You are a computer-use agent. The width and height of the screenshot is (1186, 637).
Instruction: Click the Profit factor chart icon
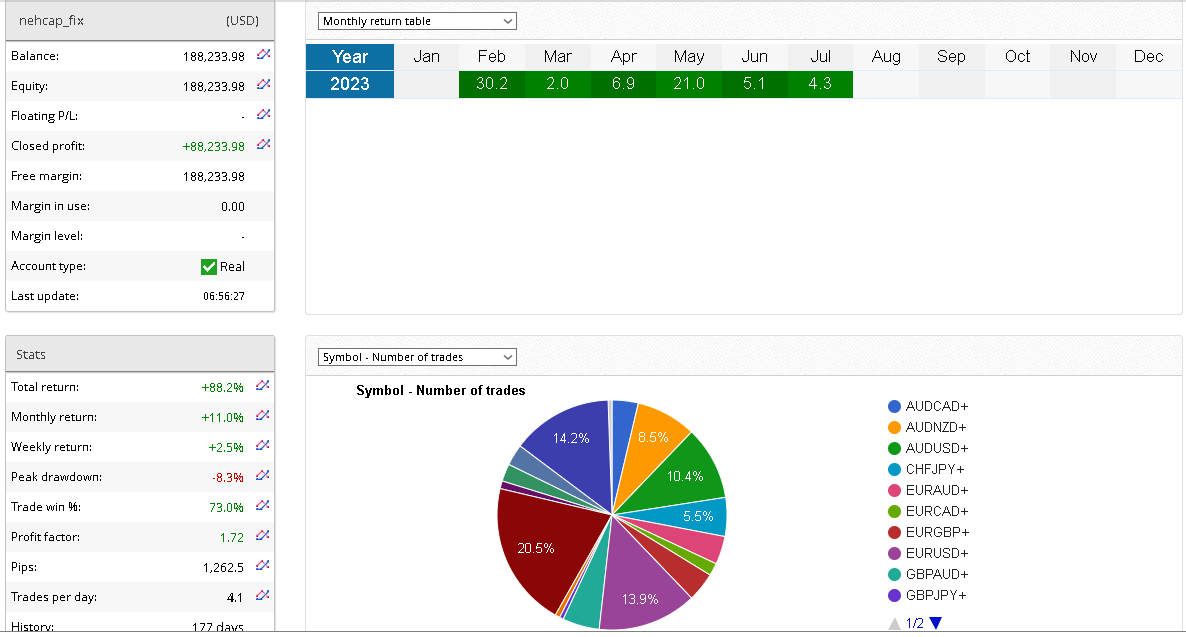click(x=264, y=536)
